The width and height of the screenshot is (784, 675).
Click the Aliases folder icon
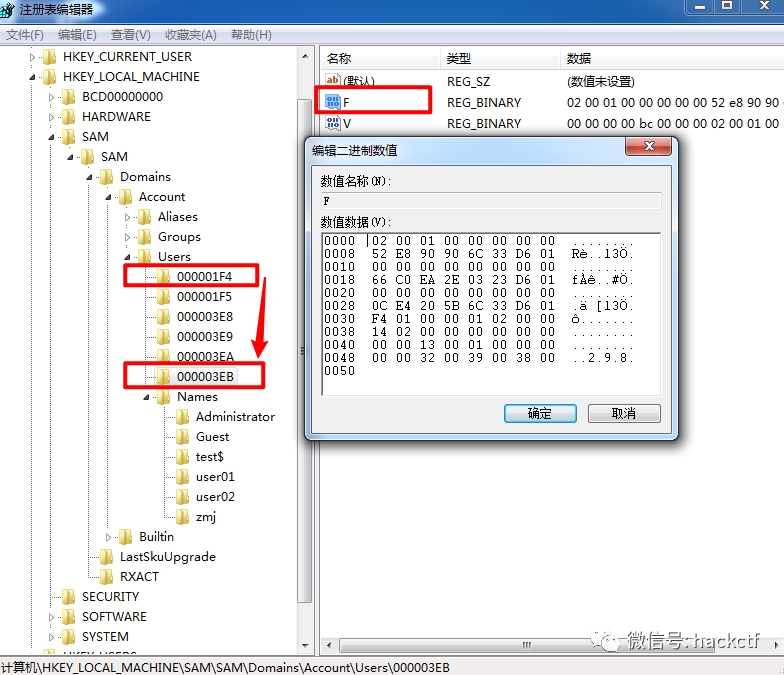coord(144,217)
